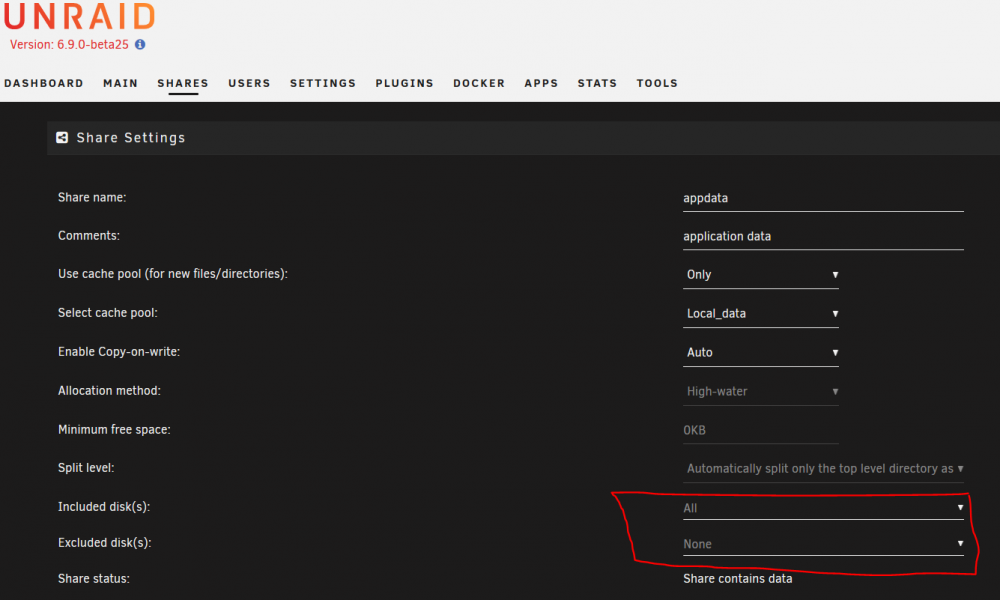Open the Apps tab
This screenshot has height=600, width=1000.
point(541,84)
